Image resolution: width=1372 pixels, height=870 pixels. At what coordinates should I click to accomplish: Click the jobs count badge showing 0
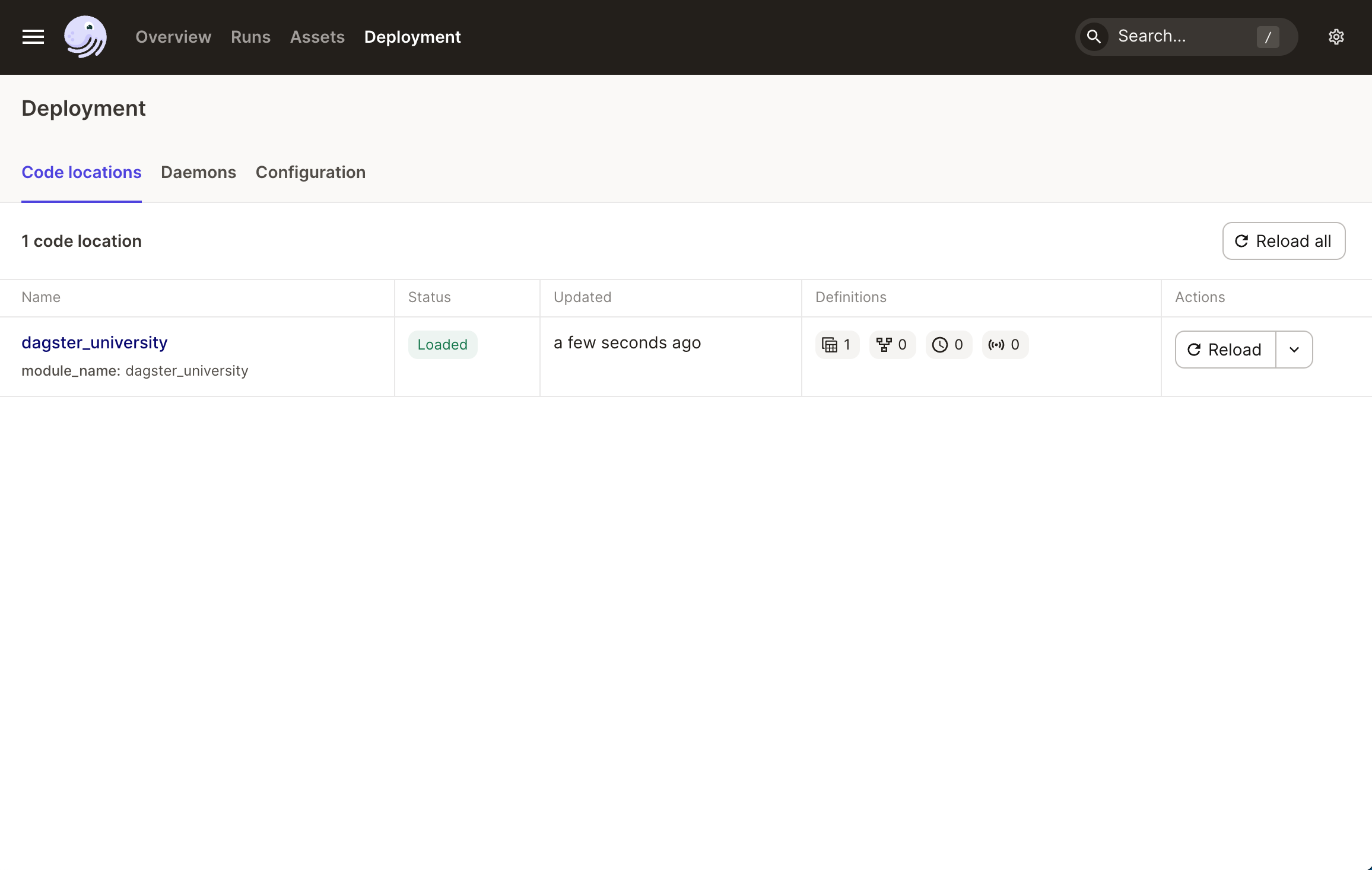[x=892, y=345]
